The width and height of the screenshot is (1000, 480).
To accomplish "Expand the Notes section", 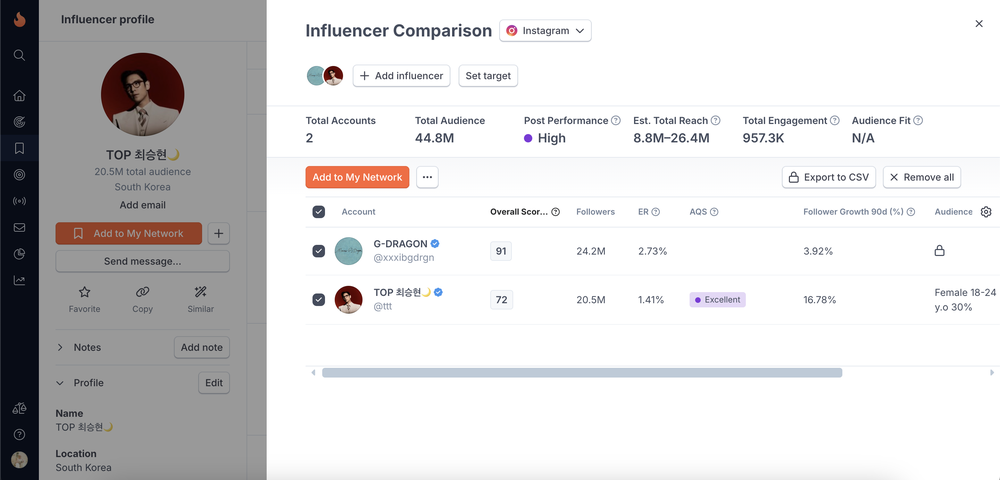I will pos(61,347).
